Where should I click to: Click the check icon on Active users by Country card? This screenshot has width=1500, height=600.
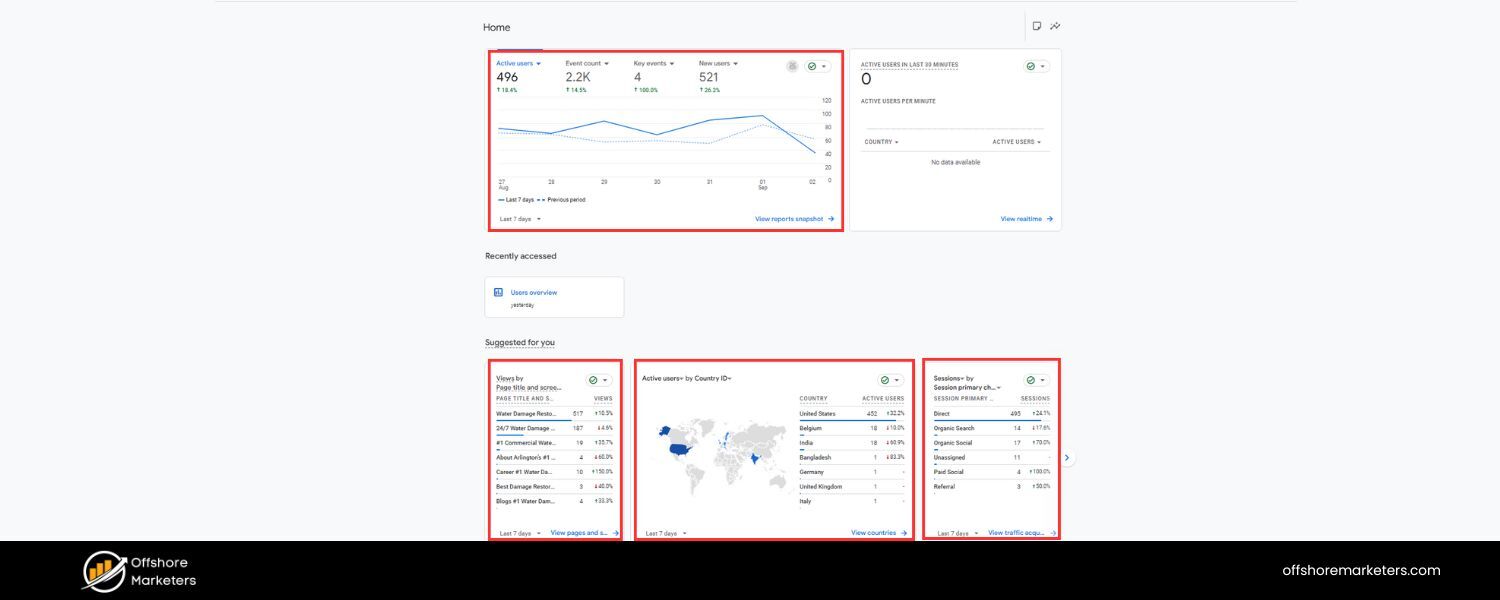click(884, 379)
